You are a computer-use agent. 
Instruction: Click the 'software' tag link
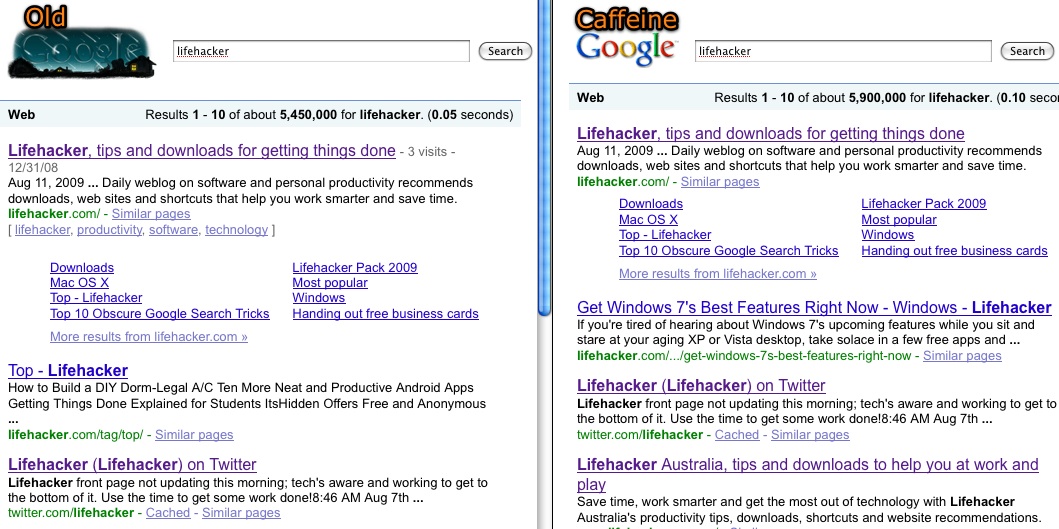174,230
